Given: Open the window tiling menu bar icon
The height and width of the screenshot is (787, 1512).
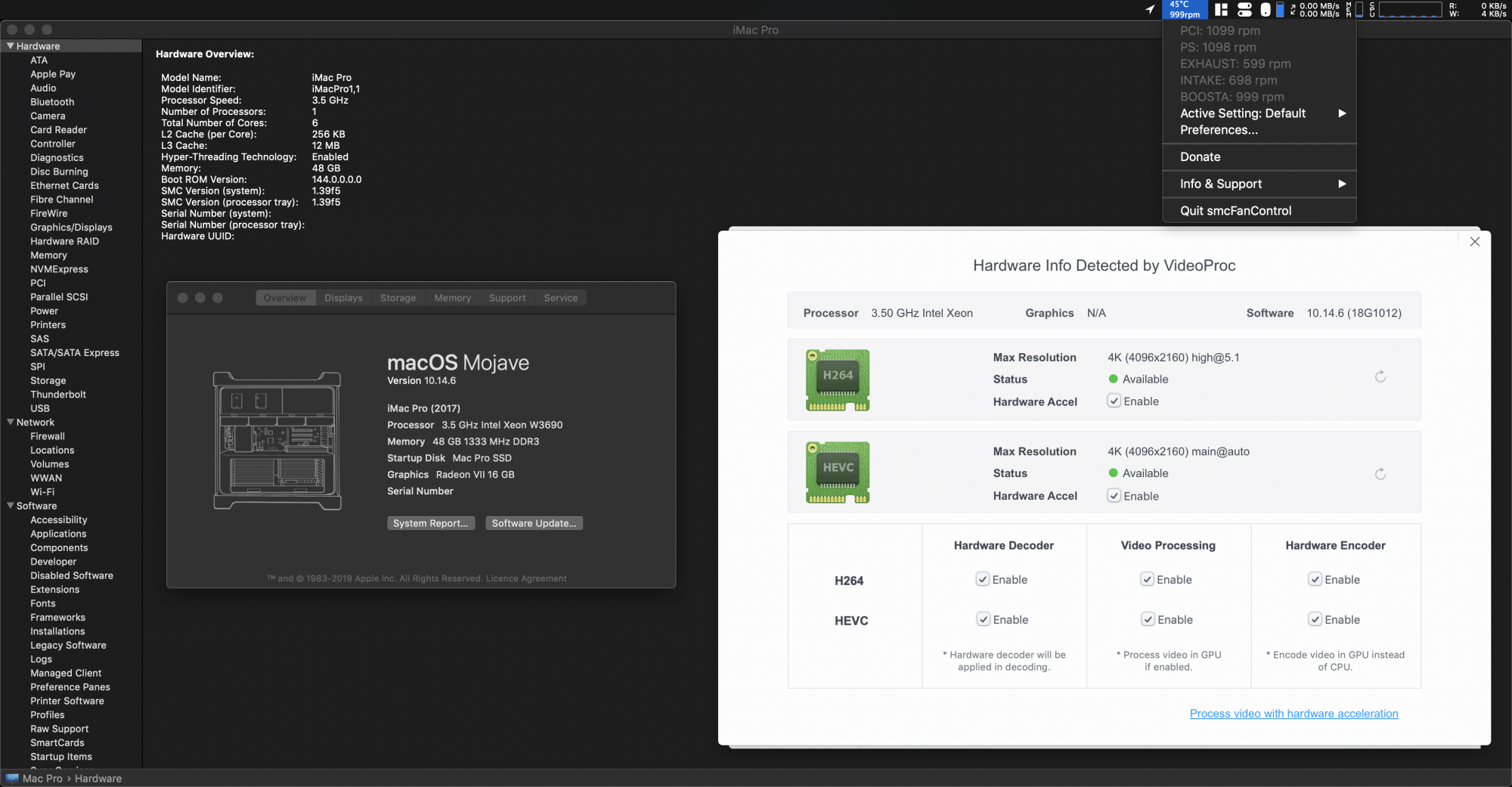Looking at the screenshot, I should pos(1221,9).
